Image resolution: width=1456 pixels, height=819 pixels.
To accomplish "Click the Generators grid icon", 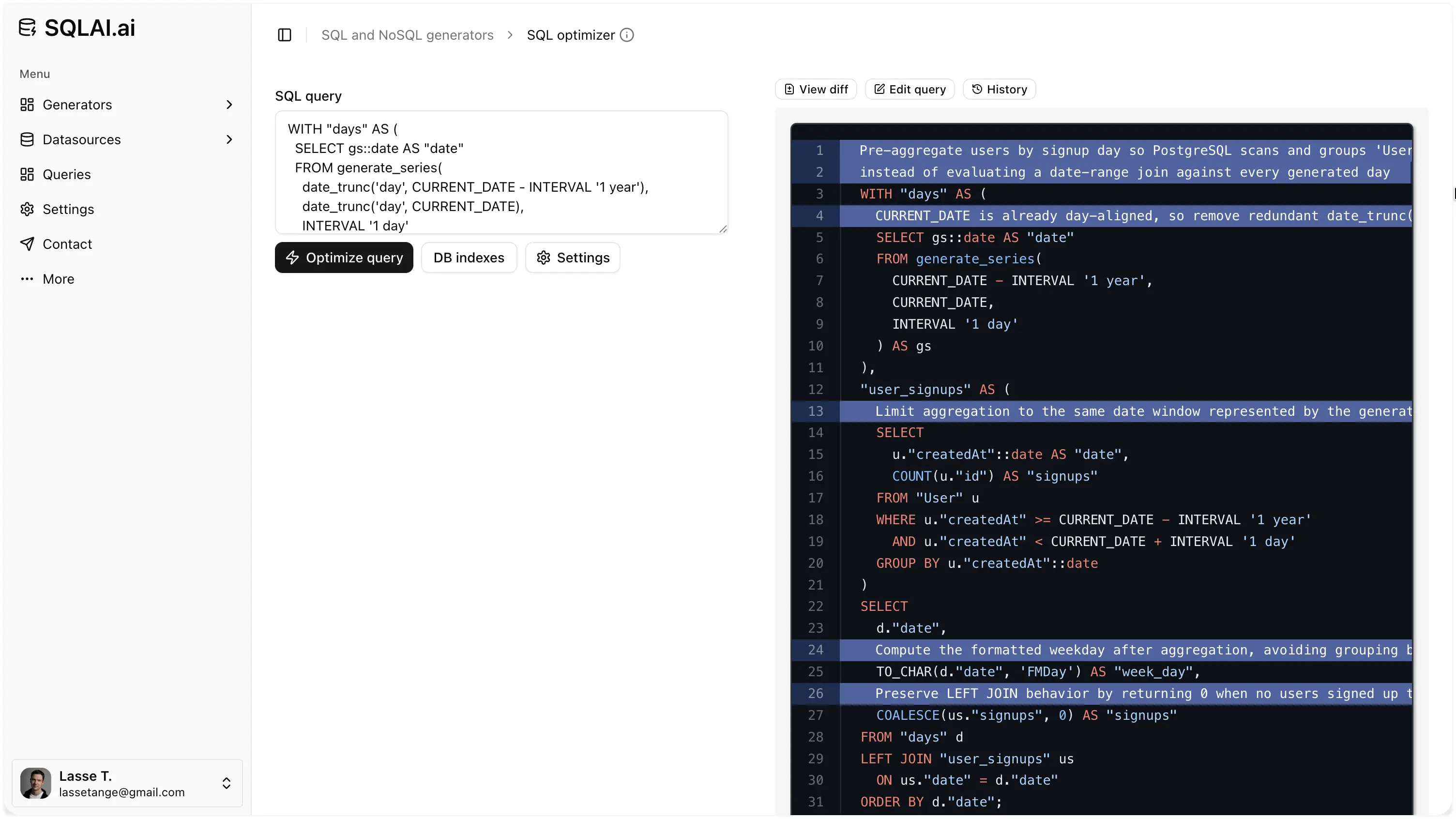I will [x=27, y=105].
